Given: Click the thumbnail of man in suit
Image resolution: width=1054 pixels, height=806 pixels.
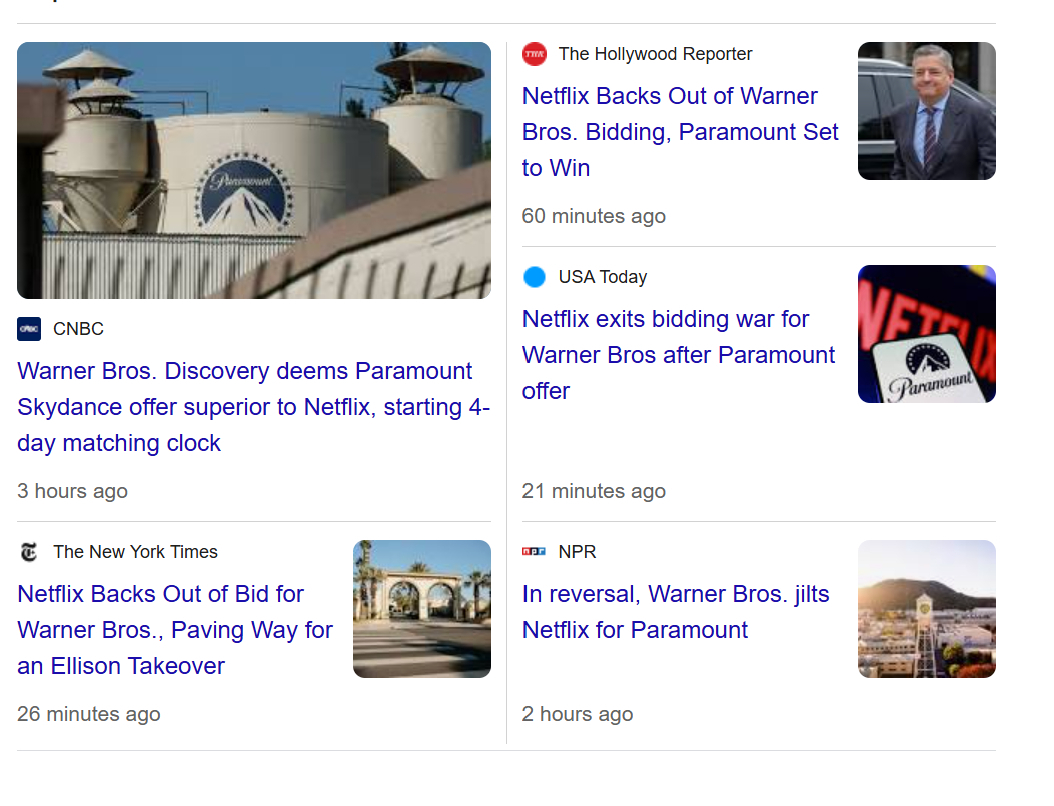Looking at the screenshot, I should pyautogui.click(x=926, y=111).
